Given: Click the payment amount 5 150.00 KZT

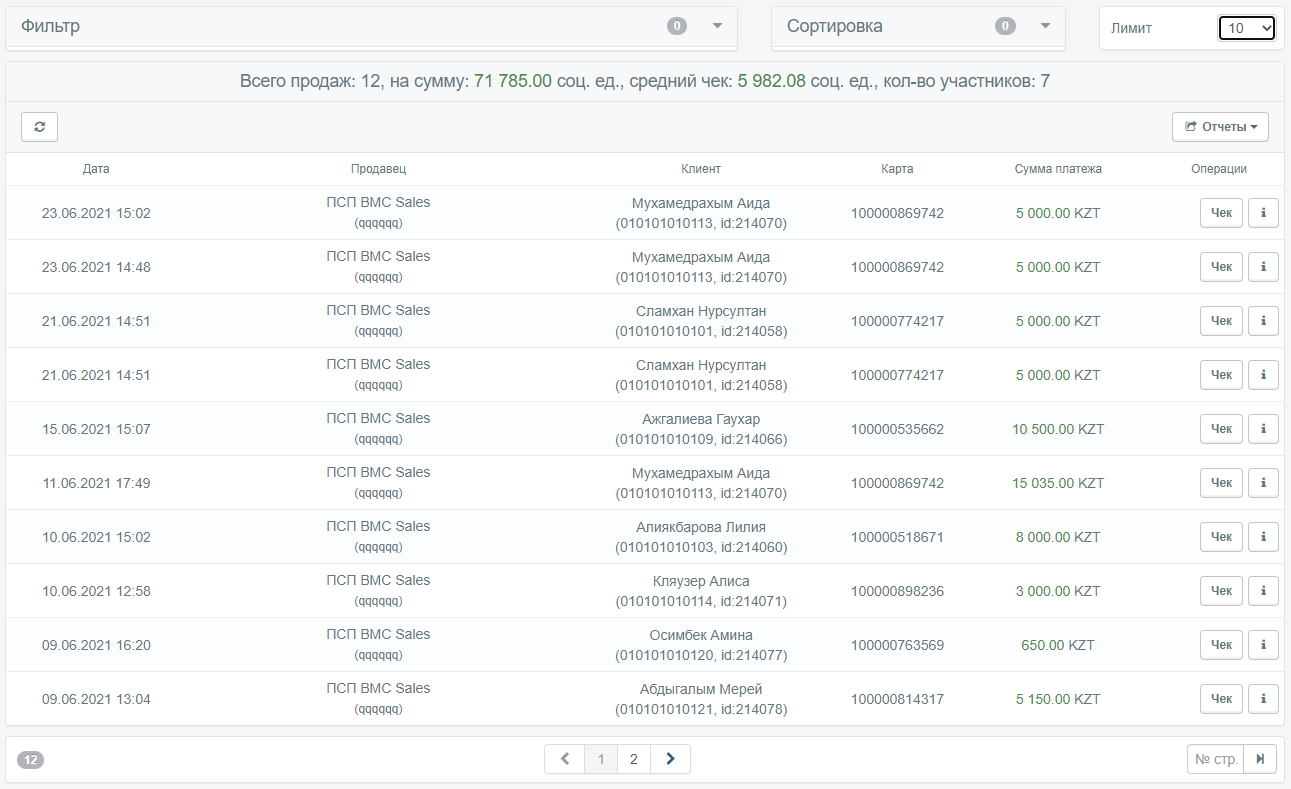Looking at the screenshot, I should 1058,699.
